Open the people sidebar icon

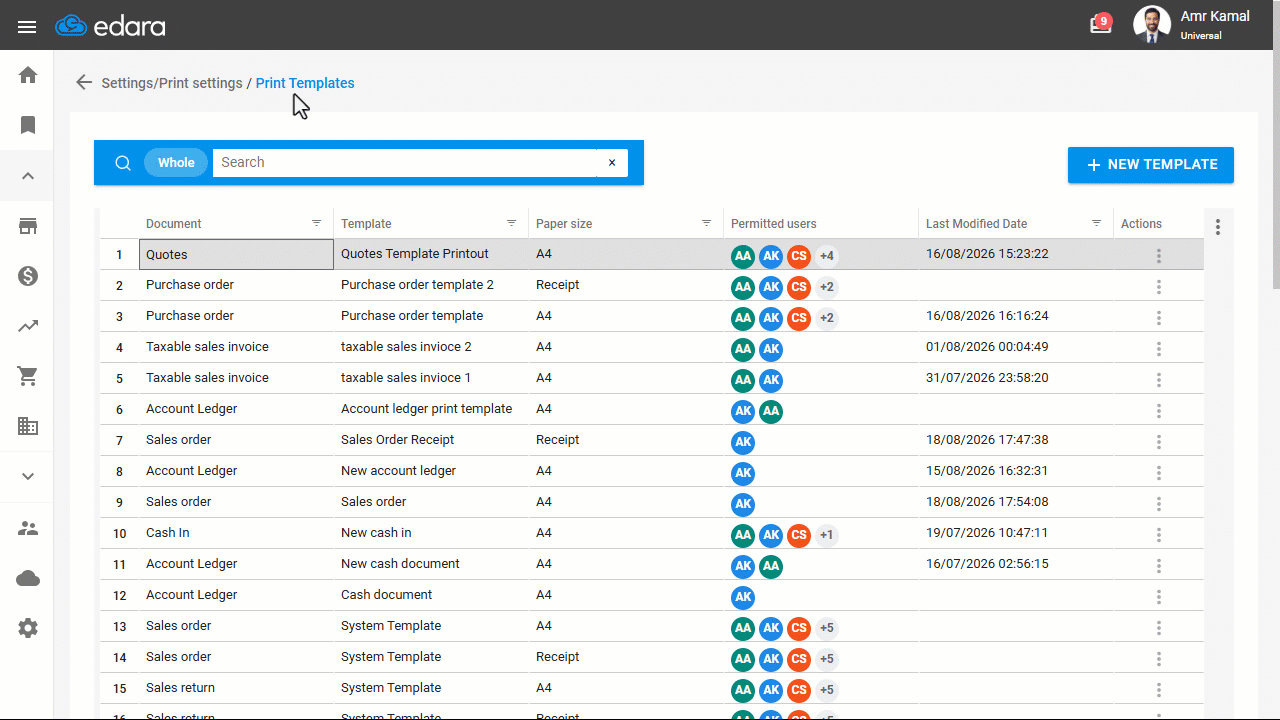[28, 528]
